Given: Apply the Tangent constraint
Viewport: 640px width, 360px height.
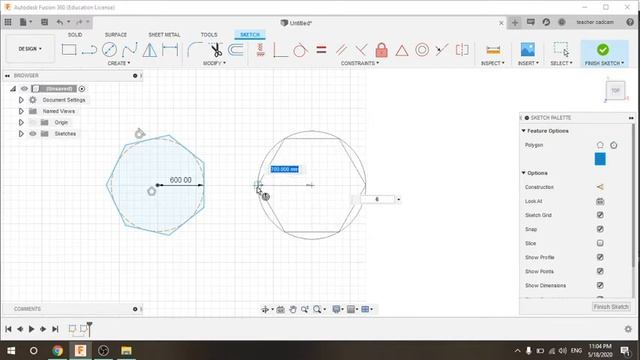Looking at the screenshot, I should (300, 50).
